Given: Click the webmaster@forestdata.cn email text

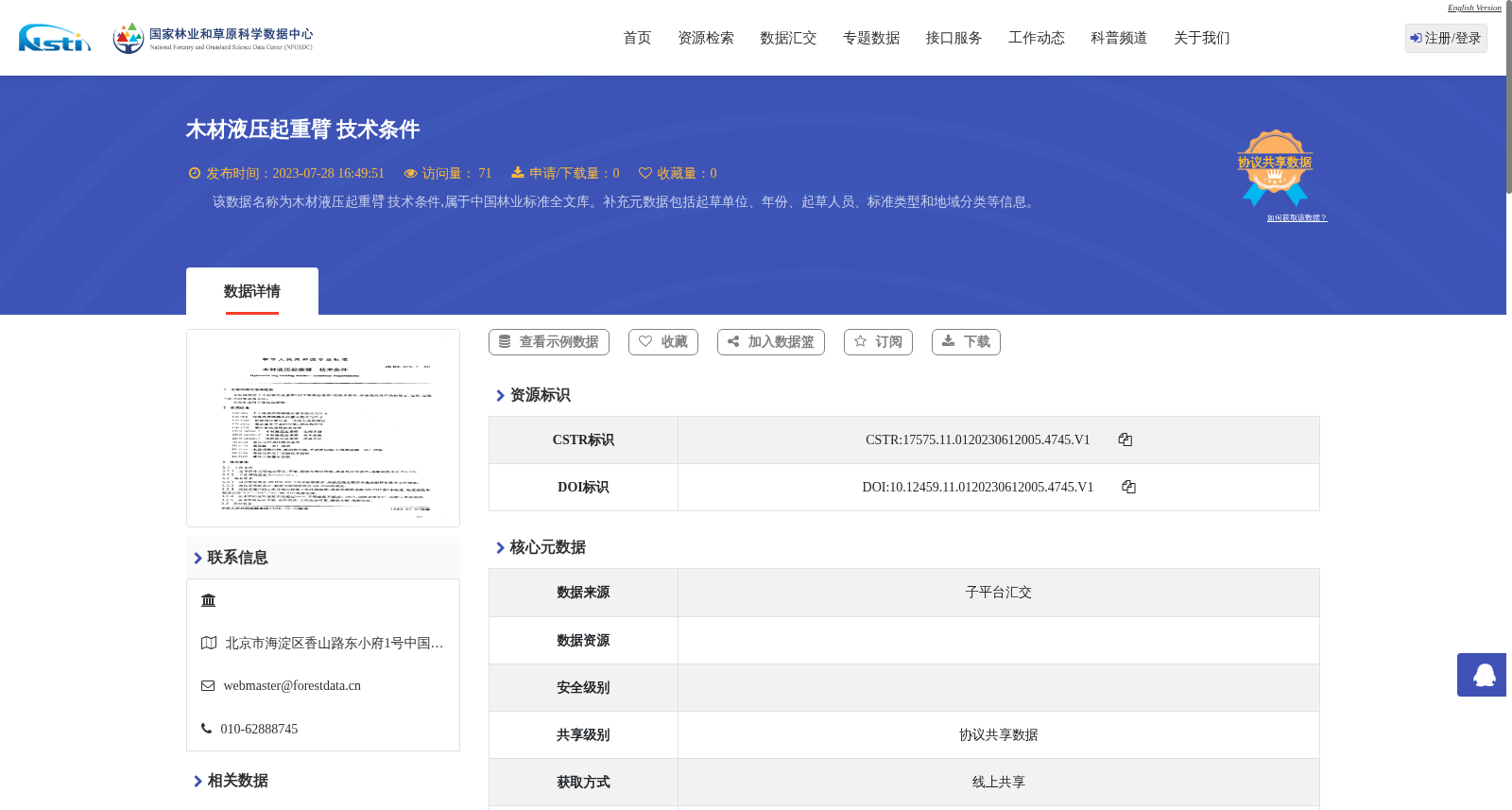Looking at the screenshot, I should 292,686.
